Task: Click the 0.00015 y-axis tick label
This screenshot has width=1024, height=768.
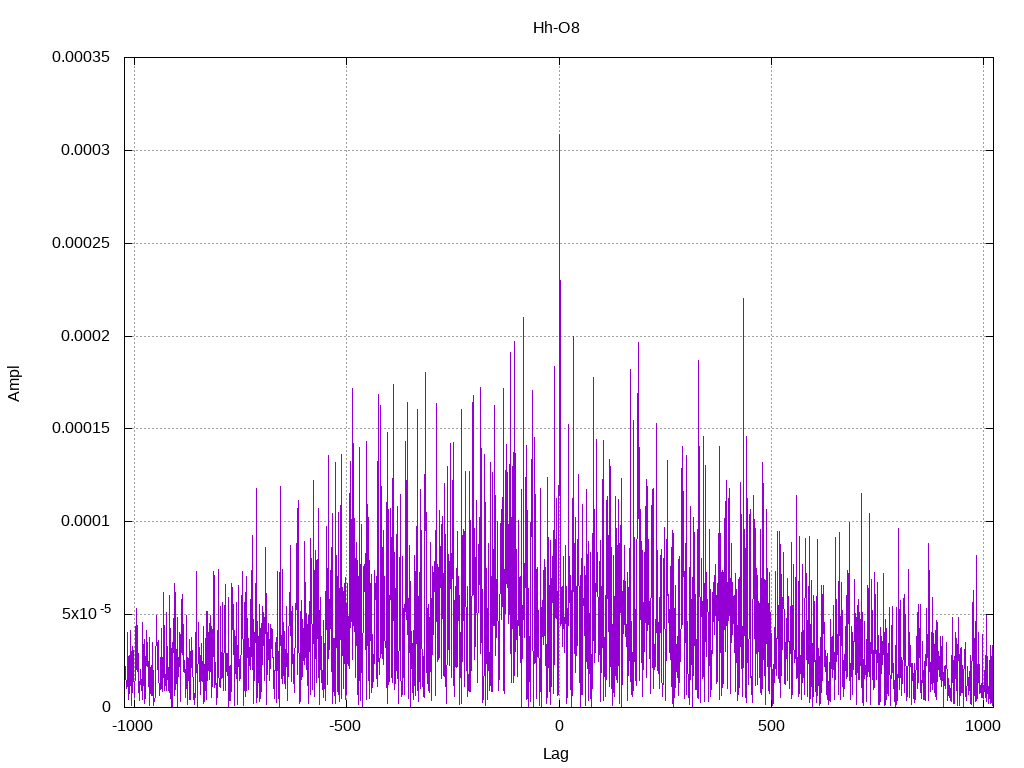Action: click(81, 428)
